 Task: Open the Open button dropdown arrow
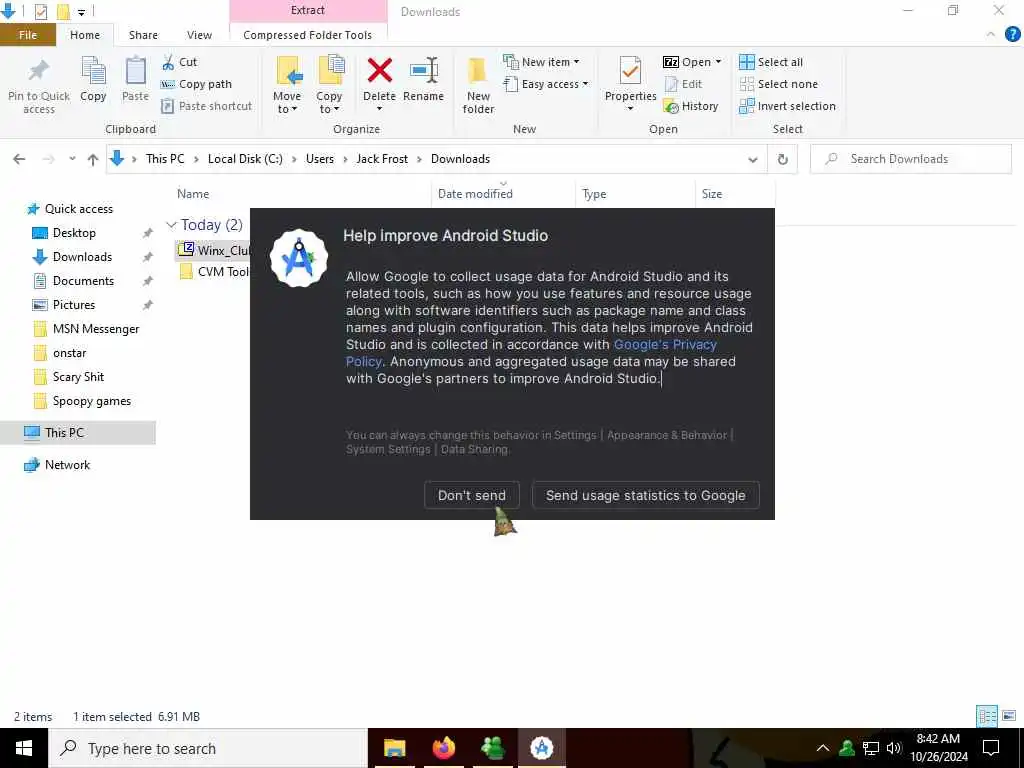click(x=718, y=62)
